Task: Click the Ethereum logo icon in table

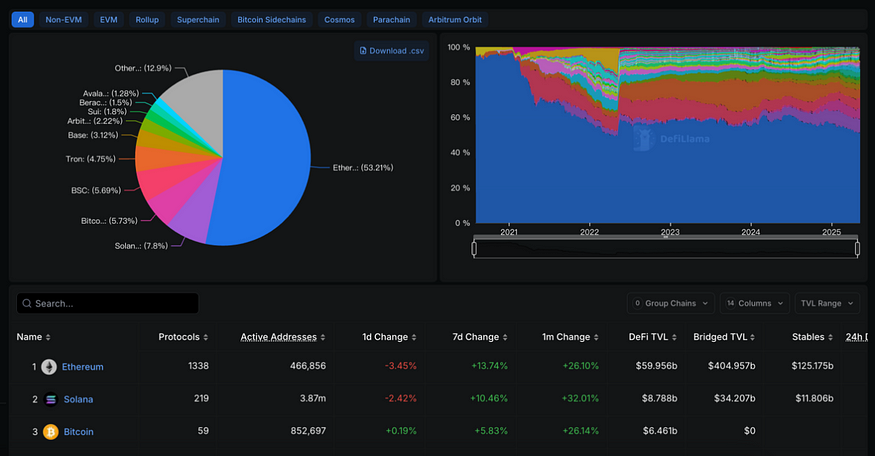Action: click(x=49, y=367)
